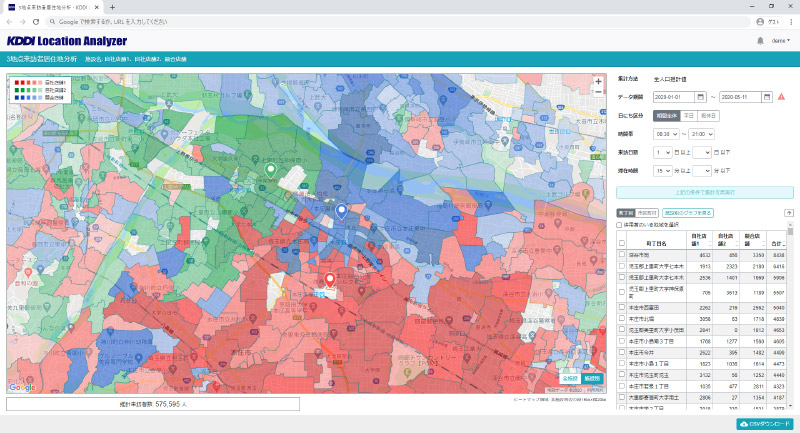Open the browser three-dot menu
The height and width of the screenshot is (433, 800).
point(791,22)
